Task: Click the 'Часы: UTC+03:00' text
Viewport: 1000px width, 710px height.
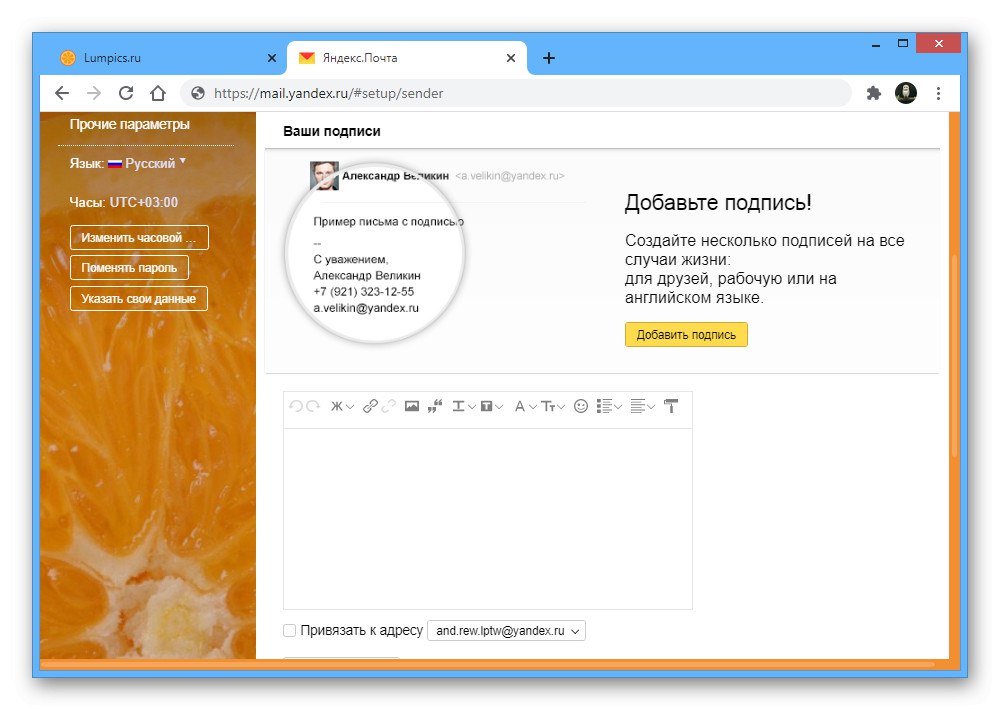Action: [124, 202]
